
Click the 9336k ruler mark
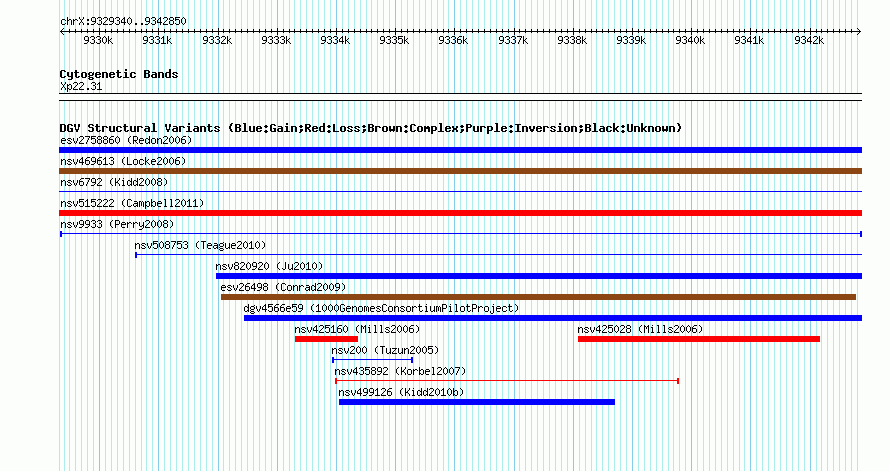(454, 40)
